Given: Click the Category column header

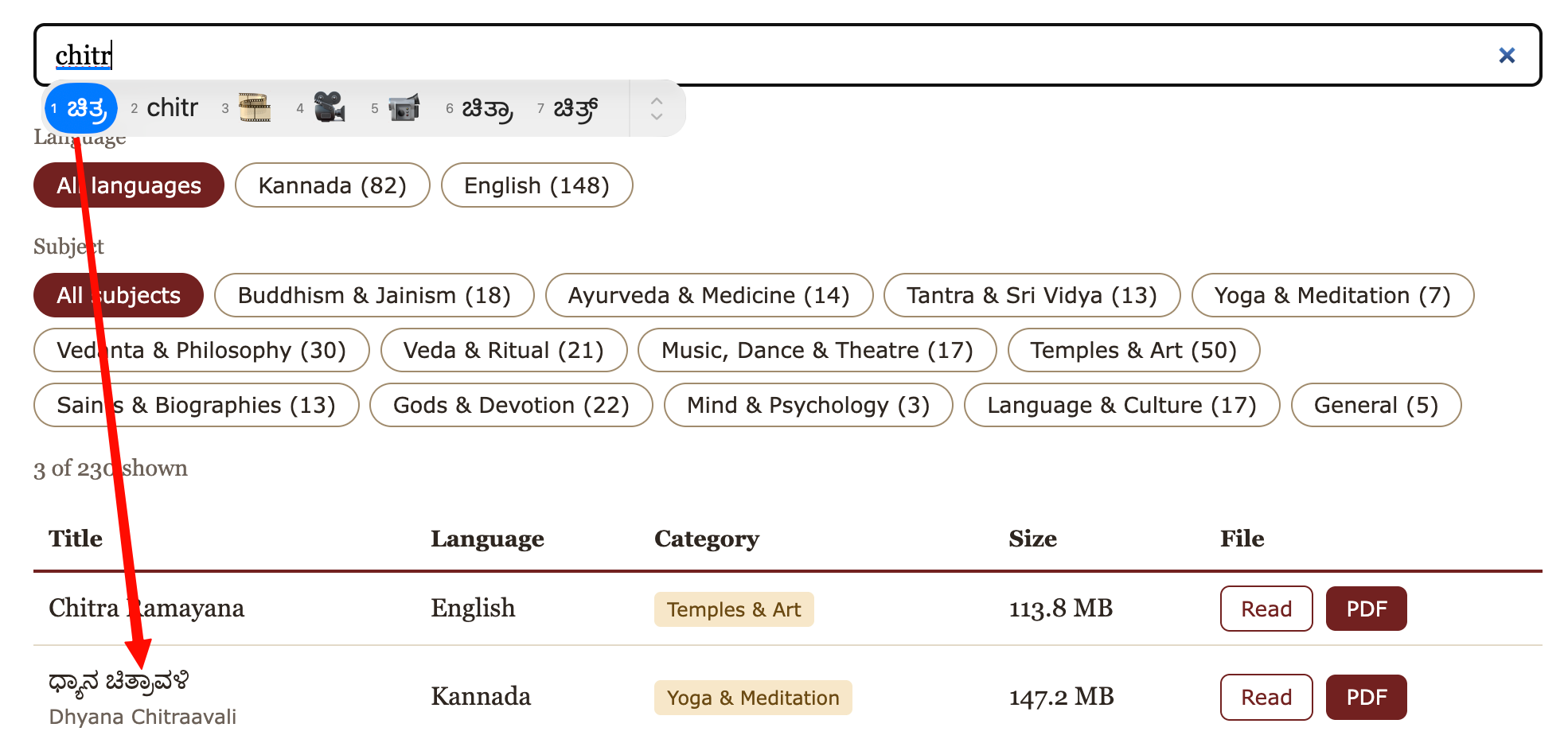Looking at the screenshot, I should tap(707, 539).
